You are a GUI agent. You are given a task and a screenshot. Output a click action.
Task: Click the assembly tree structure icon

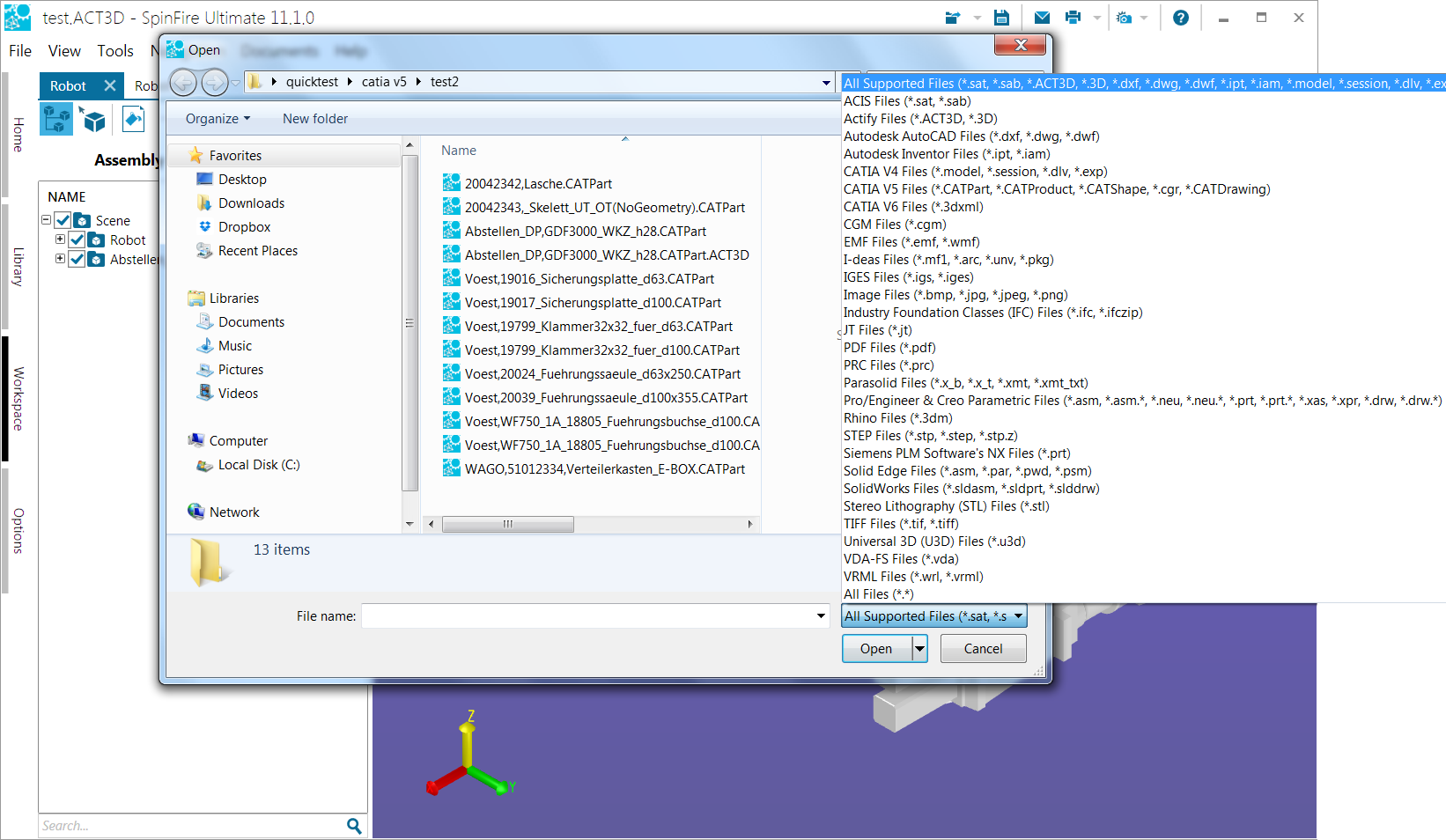pyautogui.click(x=57, y=119)
